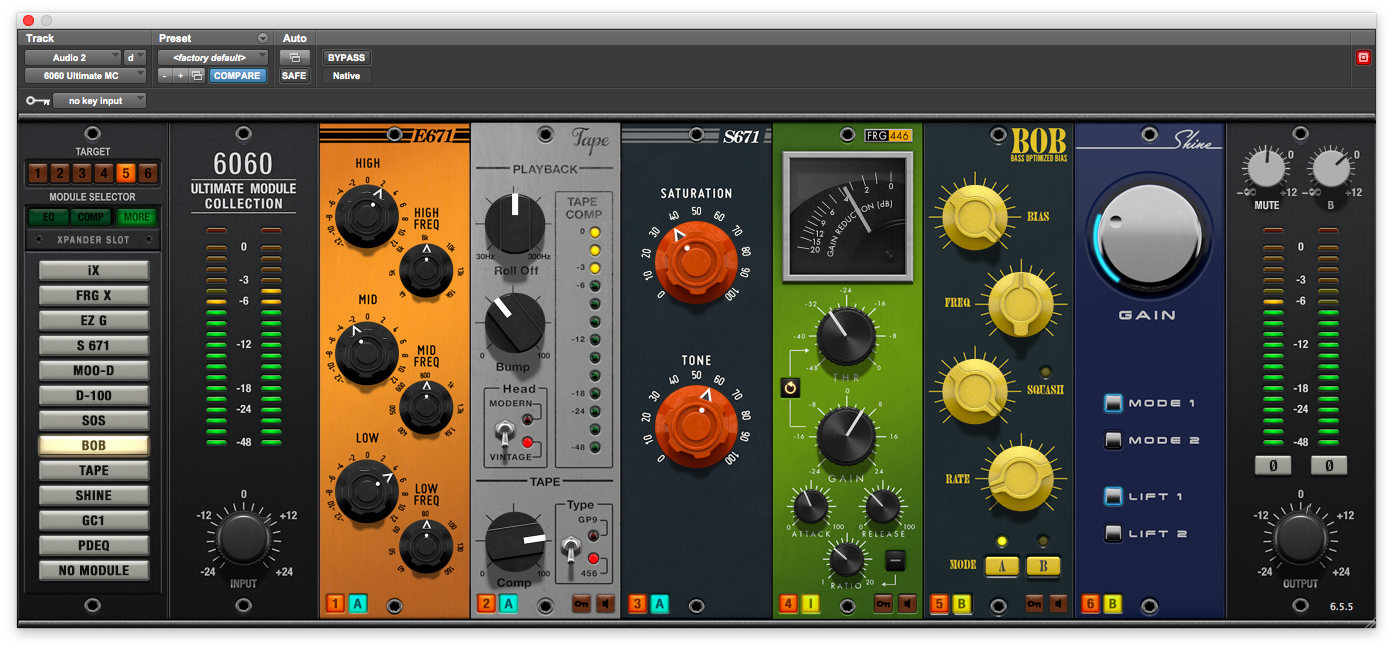Choose target slot 5
Screen dimensions: 1393x649
pos(126,173)
